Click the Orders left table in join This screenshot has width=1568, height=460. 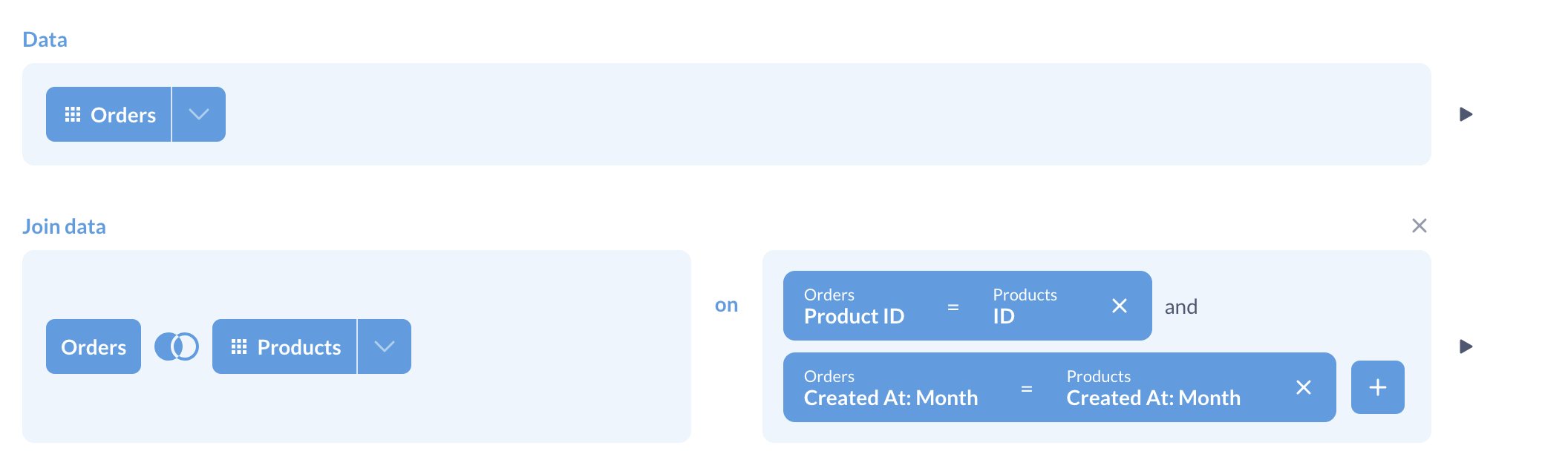94,346
